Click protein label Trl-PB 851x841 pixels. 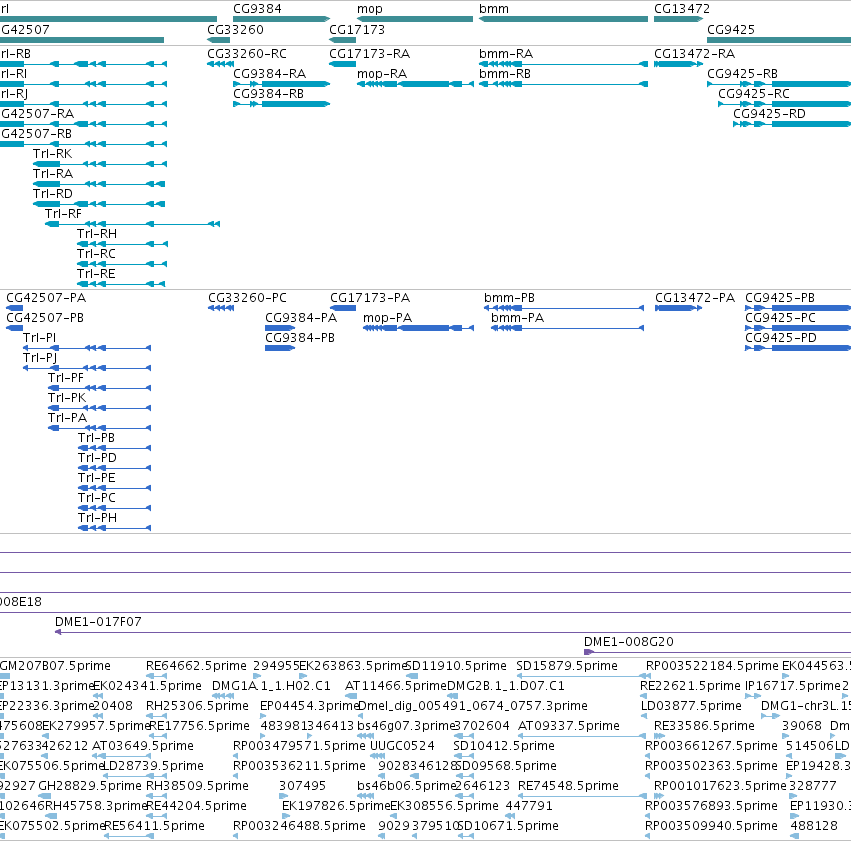[97, 438]
